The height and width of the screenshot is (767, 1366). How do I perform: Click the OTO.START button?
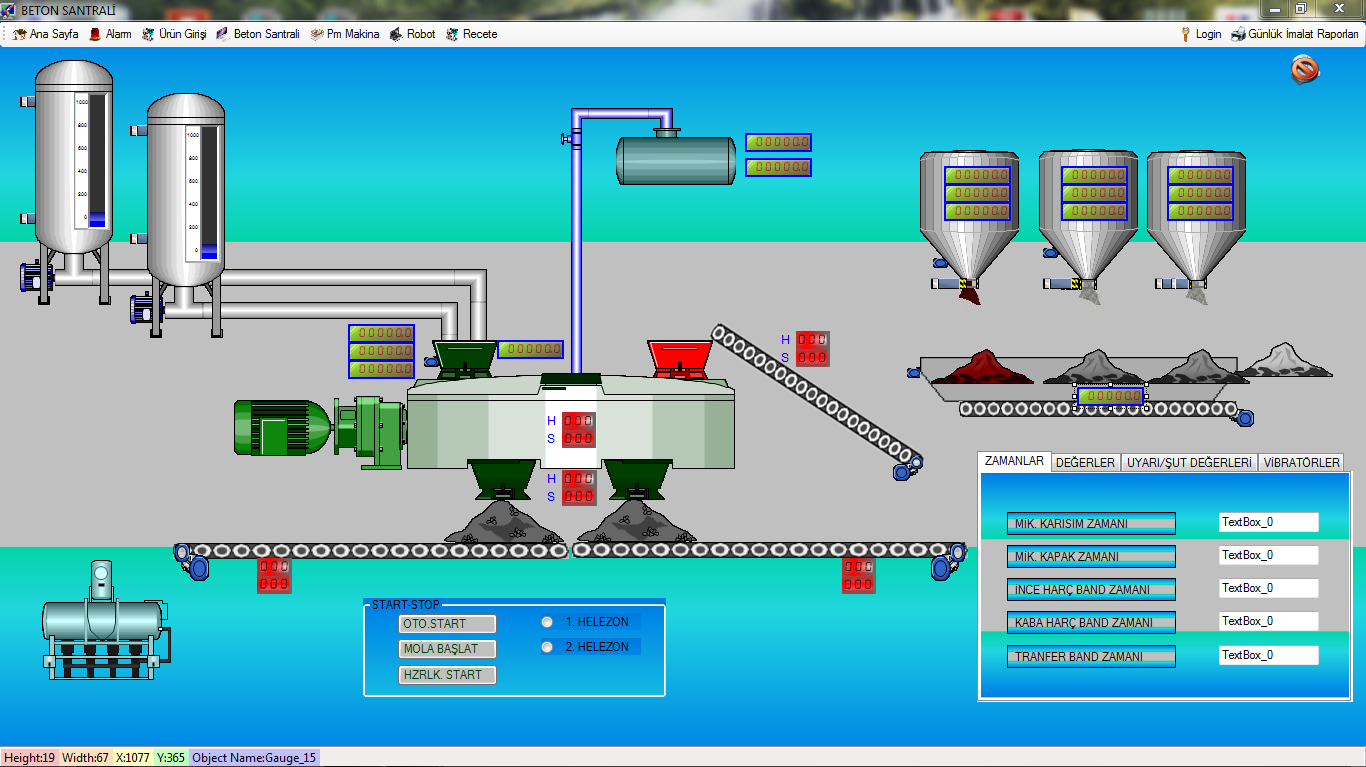[x=447, y=624]
